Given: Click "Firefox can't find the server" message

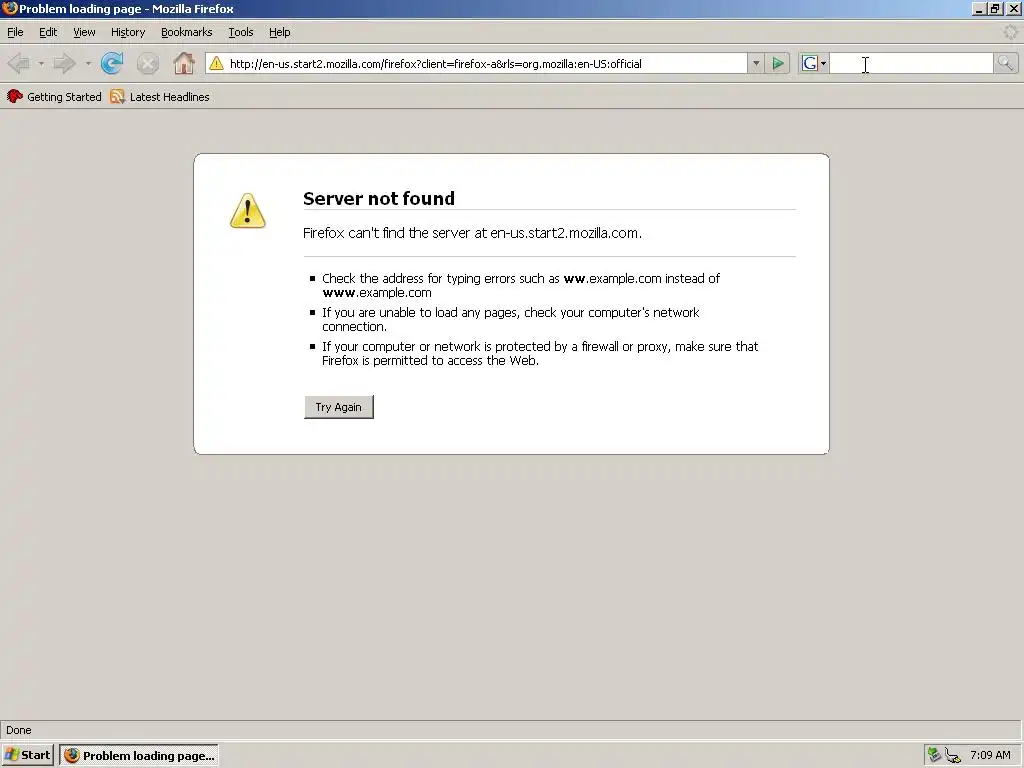Looking at the screenshot, I should (x=472, y=233).
